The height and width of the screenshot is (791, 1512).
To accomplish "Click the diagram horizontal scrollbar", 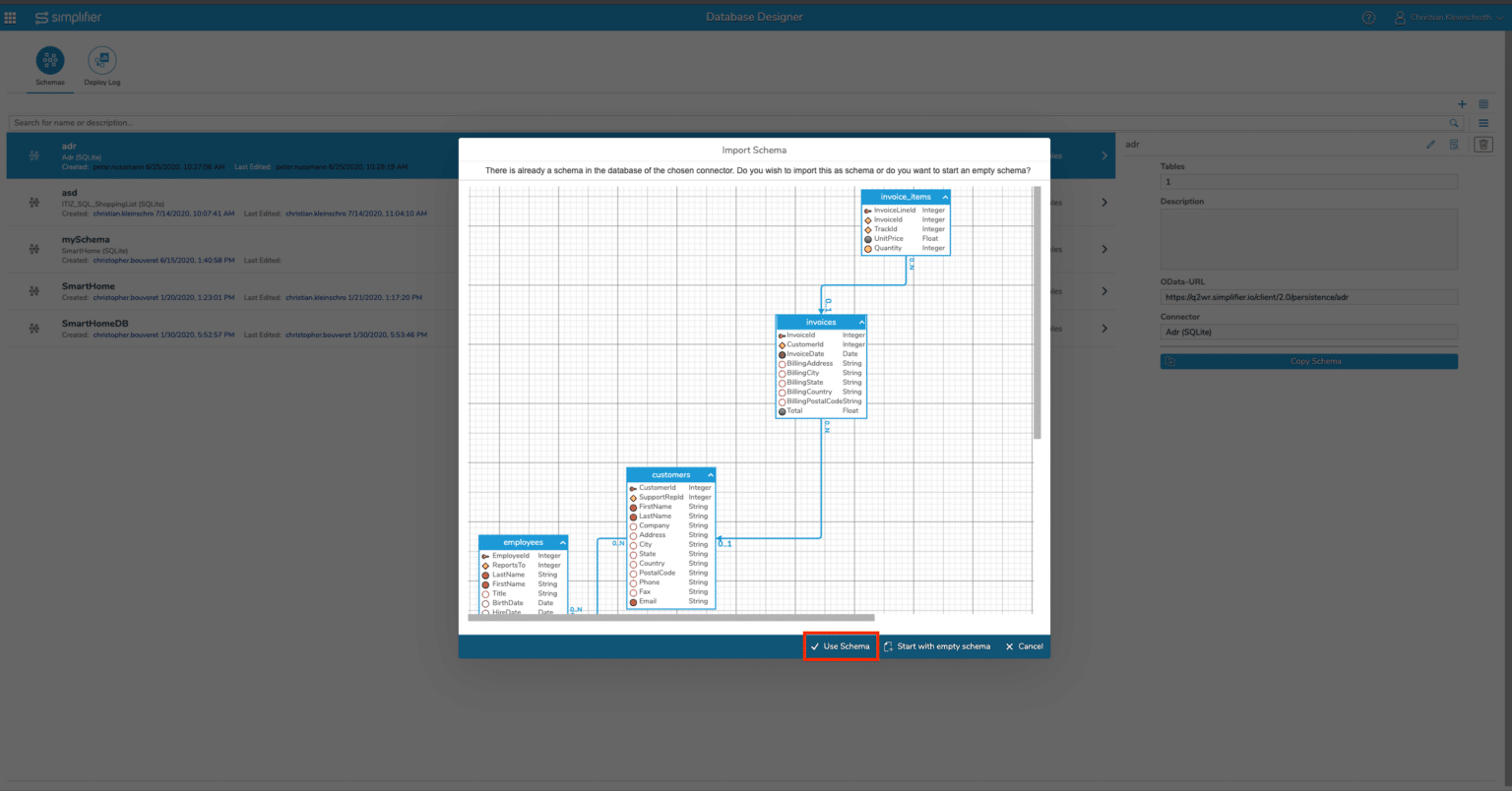I will pyautogui.click(x=670, y=617).
